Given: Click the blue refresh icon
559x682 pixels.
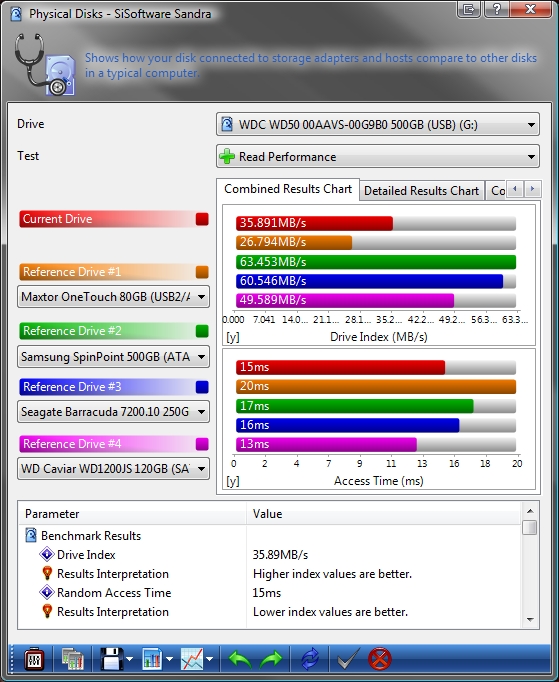Looking at the screenshot, I should [x=310, y=660].
